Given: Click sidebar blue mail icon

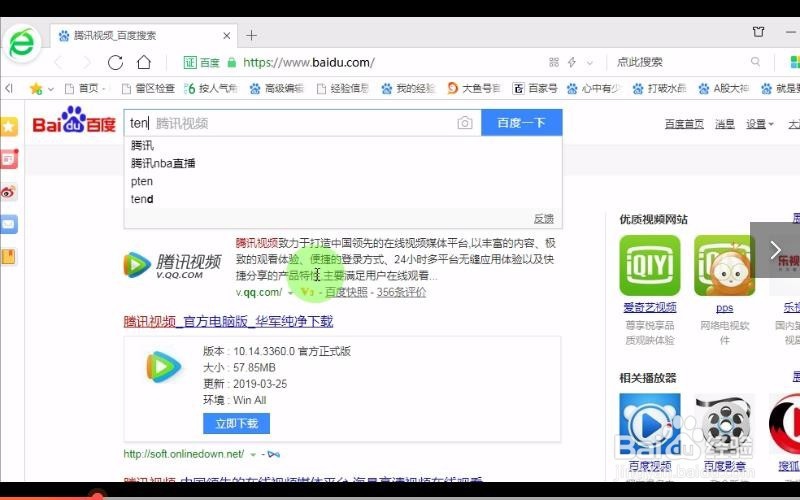Looking at the screenshot, I should (9, 224).
